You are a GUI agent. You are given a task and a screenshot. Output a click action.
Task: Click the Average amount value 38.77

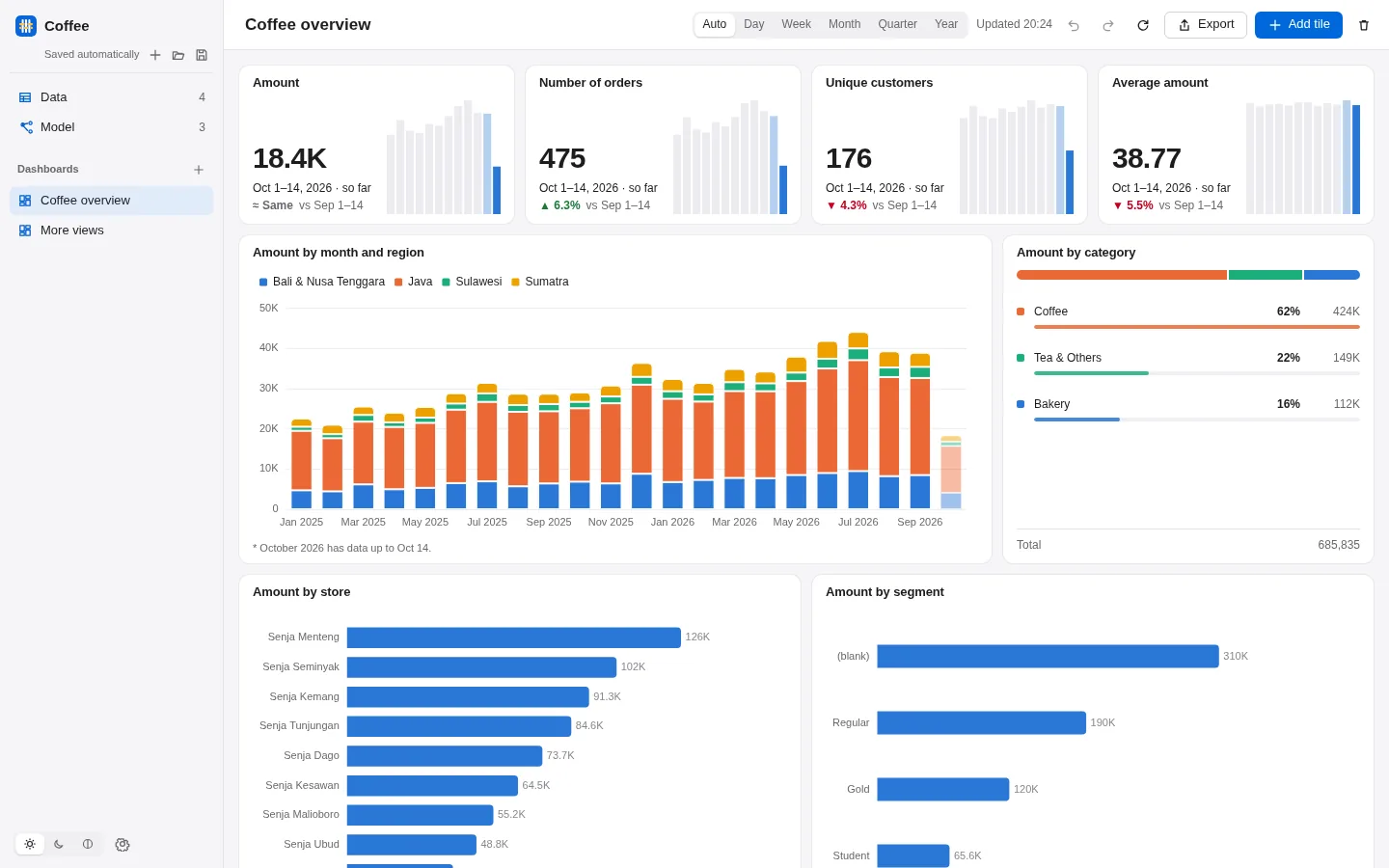click(x=1147, y=158)
